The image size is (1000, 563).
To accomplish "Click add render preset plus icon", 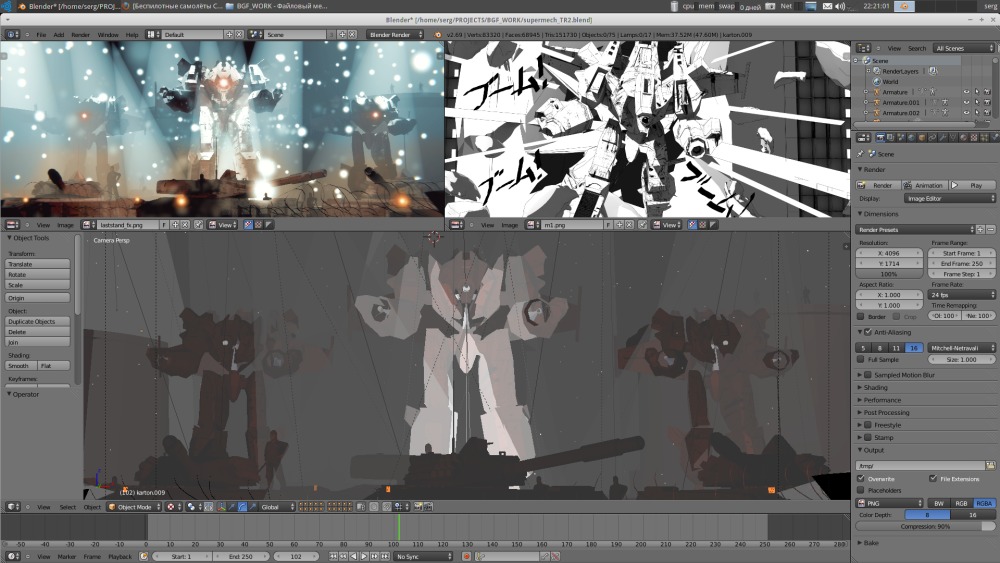I will point(981,230).
